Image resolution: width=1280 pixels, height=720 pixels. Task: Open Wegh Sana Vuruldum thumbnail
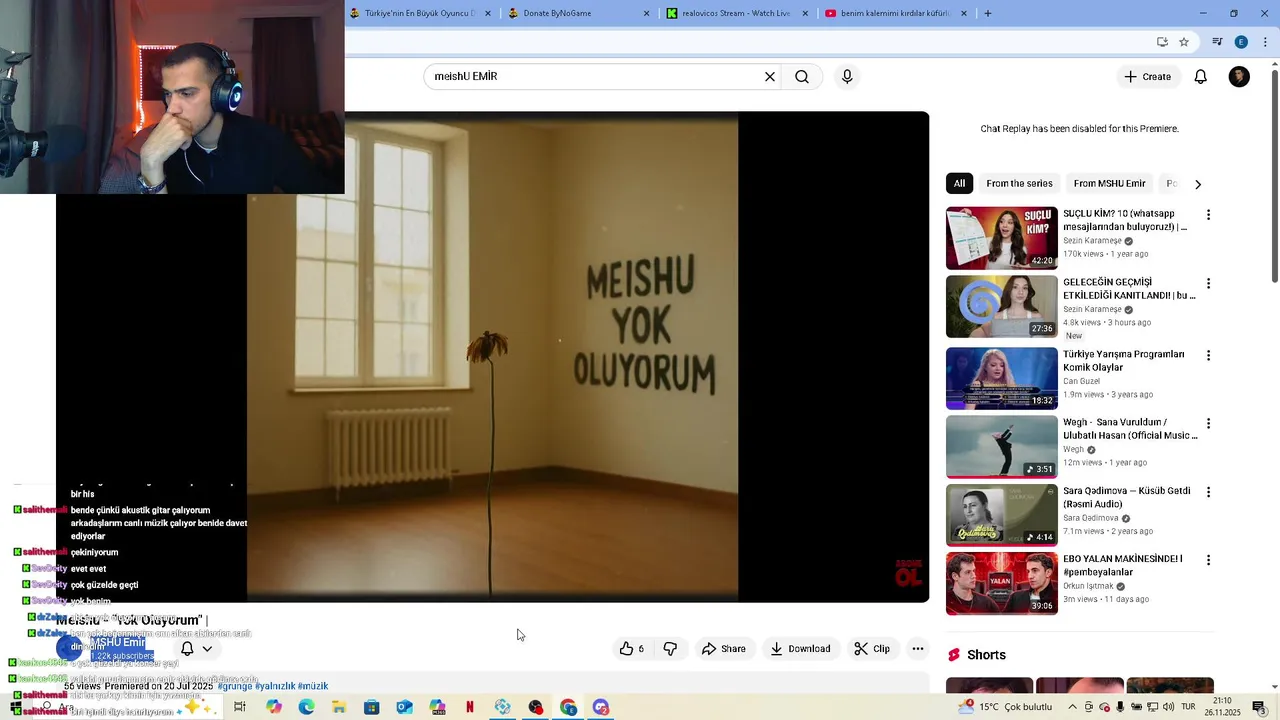click(1001, 446)
